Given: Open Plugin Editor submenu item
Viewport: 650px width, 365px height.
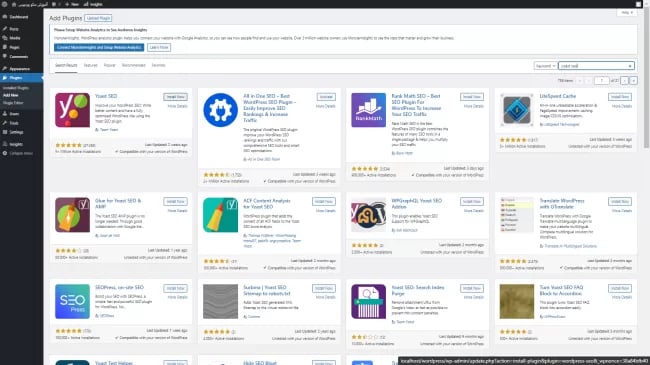Looking at the screenshot, I should [13, 103].
